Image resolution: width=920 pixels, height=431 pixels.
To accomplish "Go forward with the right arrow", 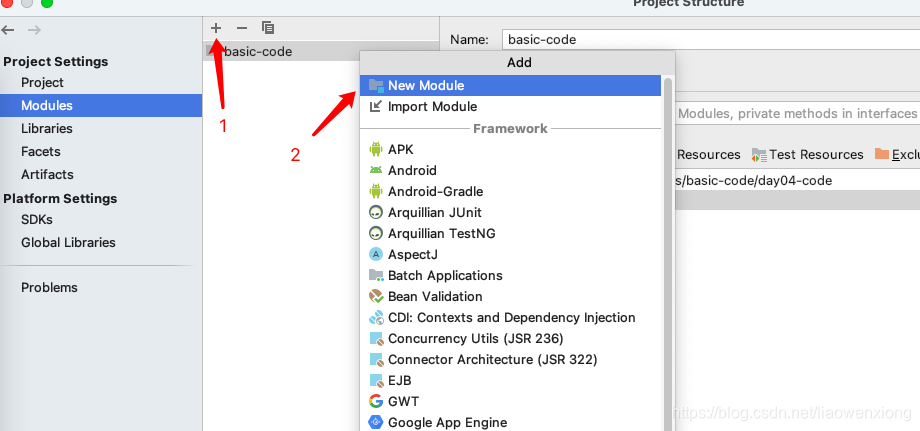I will tap(34, 30).
